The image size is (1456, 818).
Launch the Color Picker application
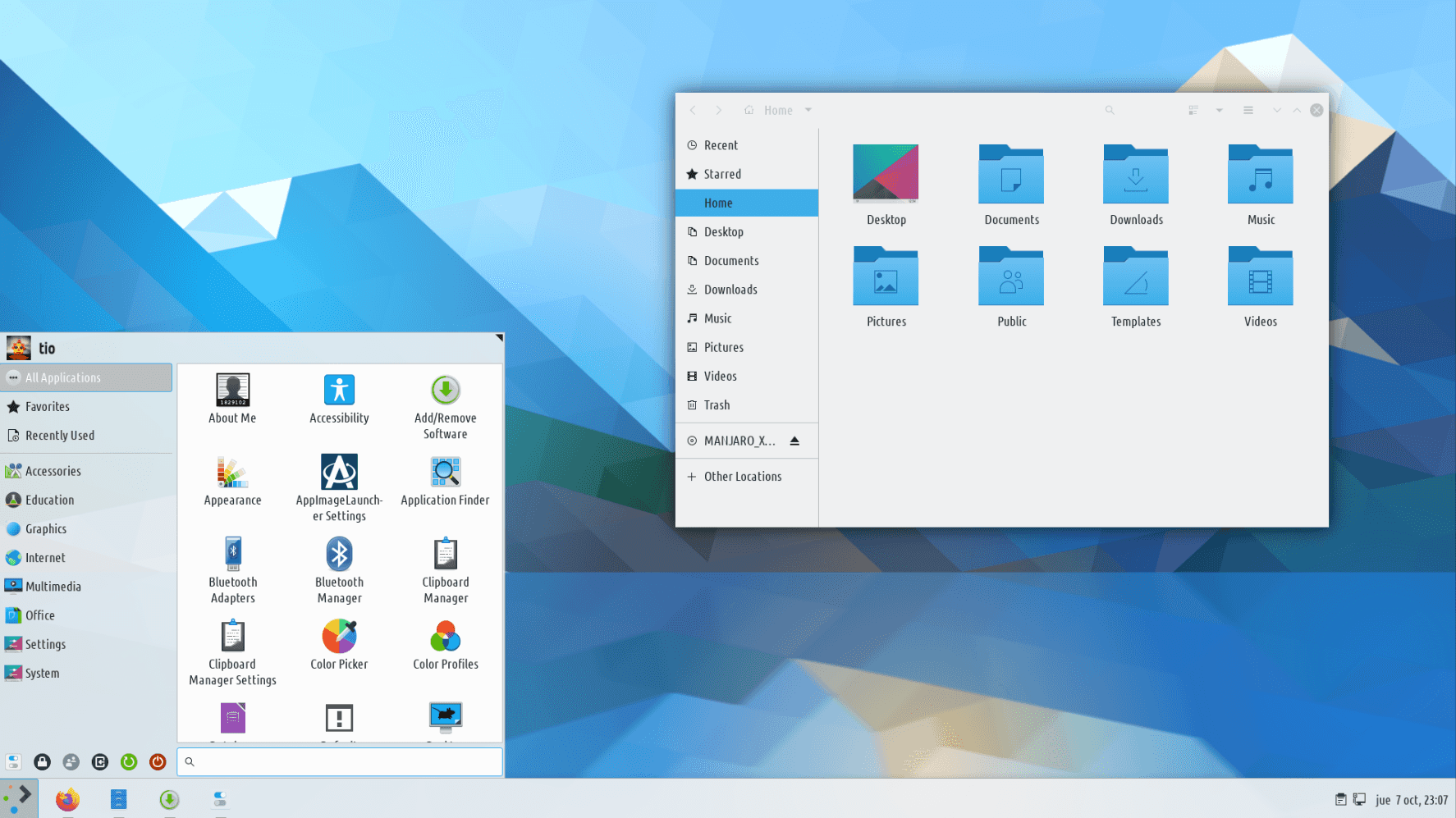[x=339, y=646]
